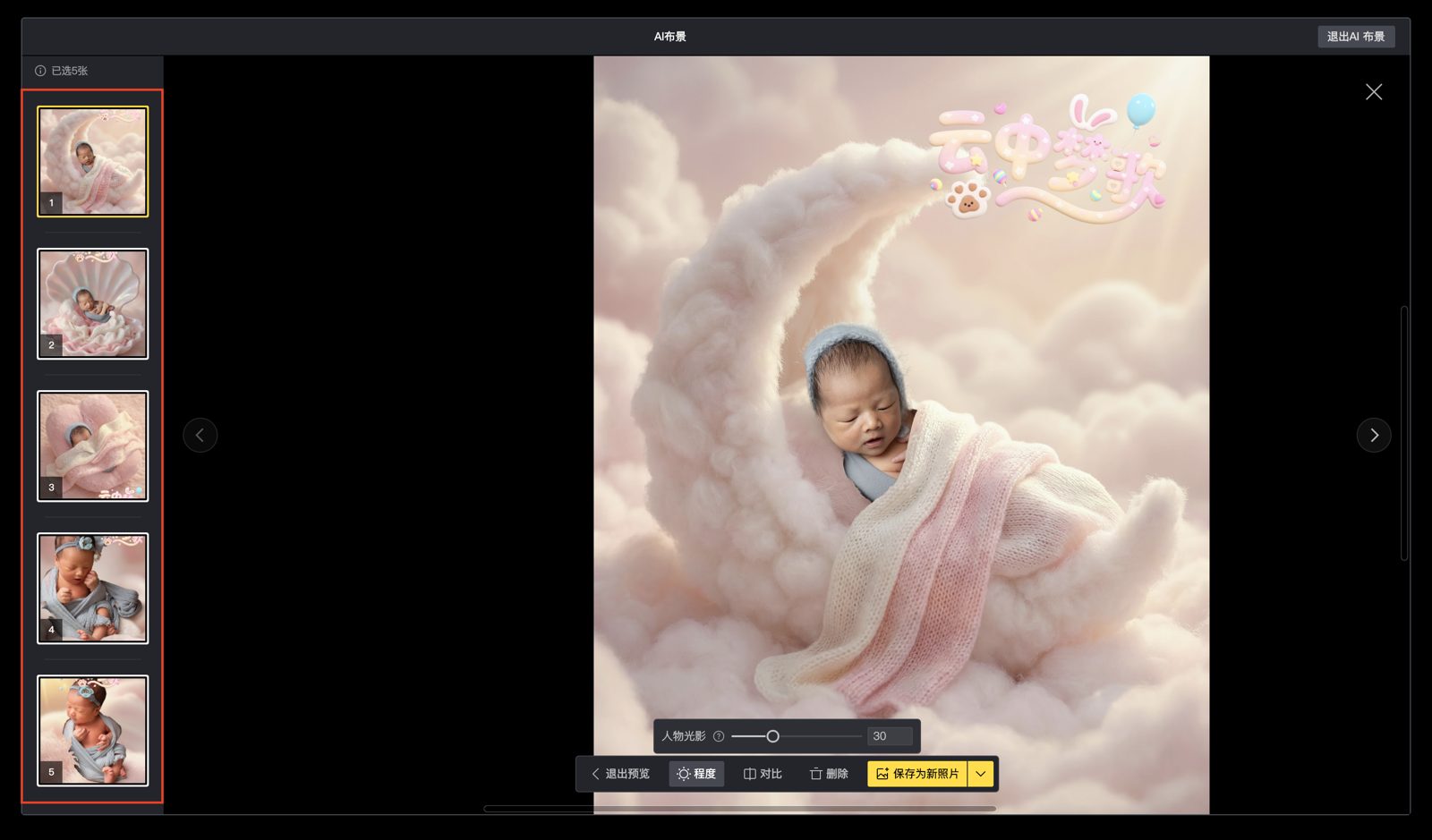The image size is (1432, 840).
Task: Click the 删除 trash icon
Action: pyautogui.click(x=815, y=774)
